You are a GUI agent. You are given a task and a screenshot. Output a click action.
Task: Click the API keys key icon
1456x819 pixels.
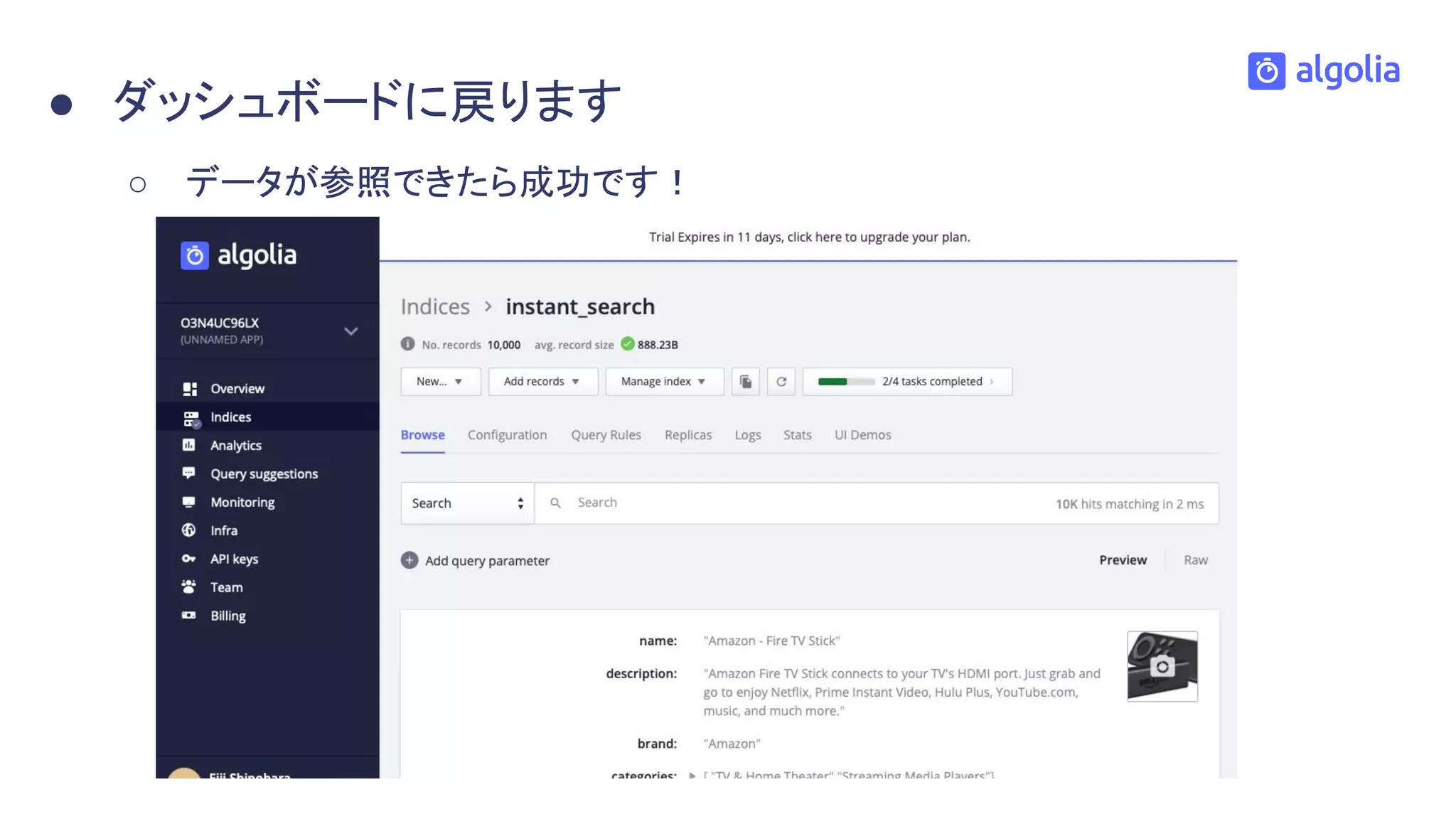tap(188, 559)
